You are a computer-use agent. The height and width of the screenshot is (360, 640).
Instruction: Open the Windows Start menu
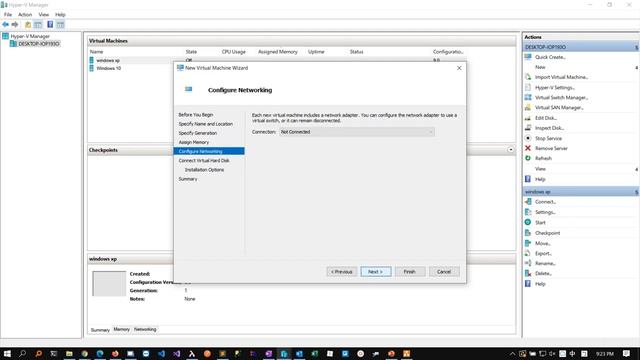7,353
